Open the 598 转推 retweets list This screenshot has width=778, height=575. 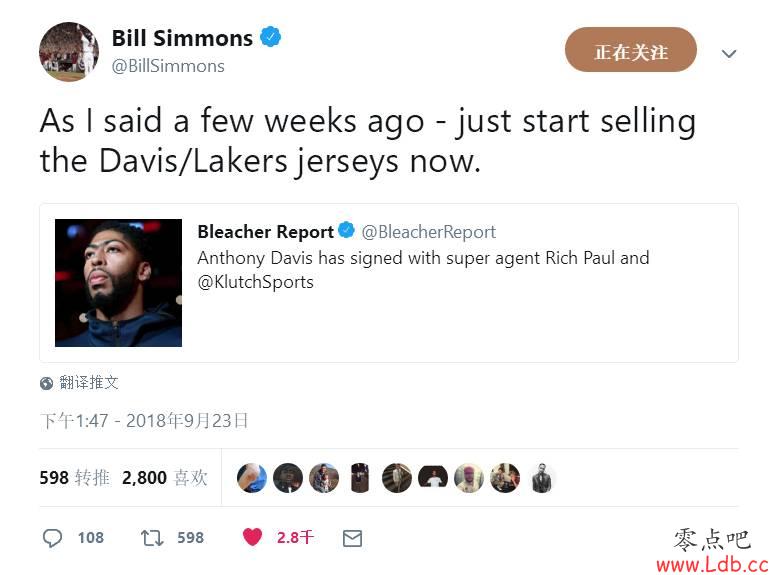point(74,478)
